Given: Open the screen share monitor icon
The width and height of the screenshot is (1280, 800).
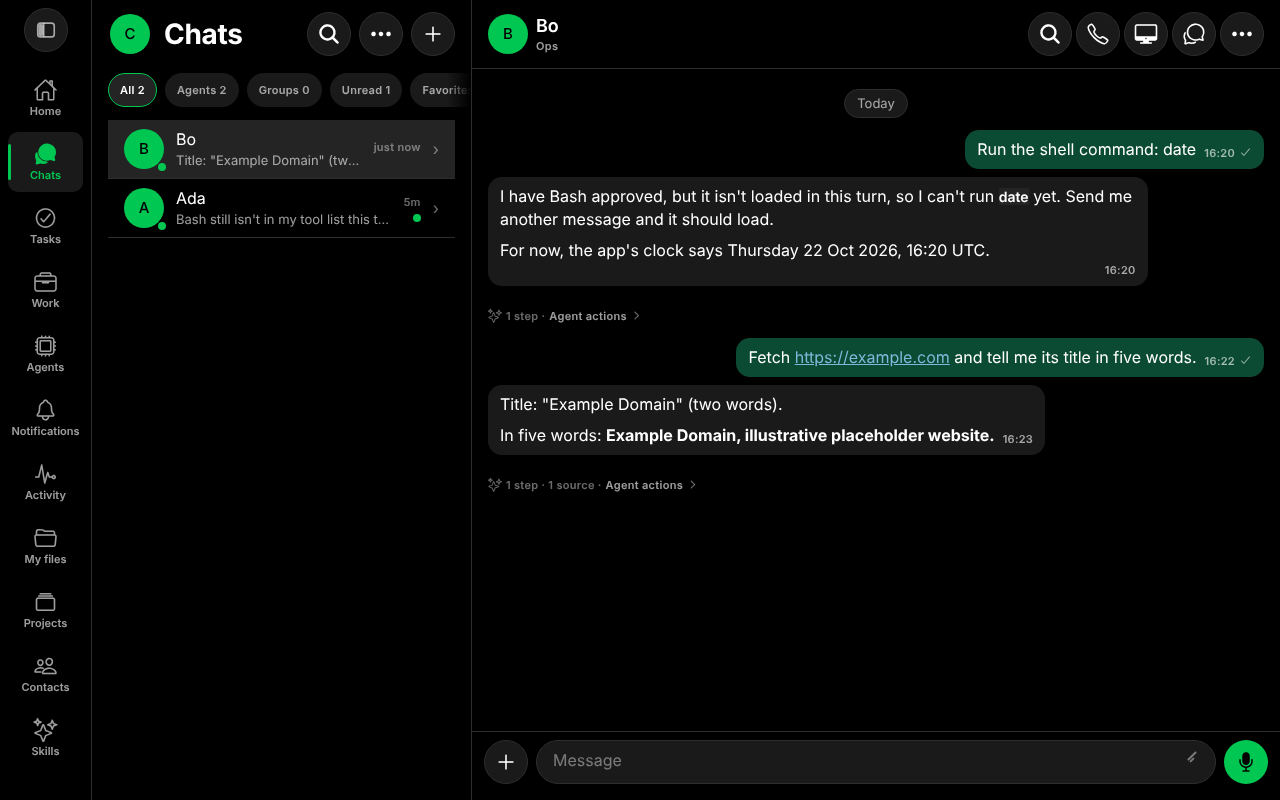Looking at the screenshot, I should coord(1146,34).
